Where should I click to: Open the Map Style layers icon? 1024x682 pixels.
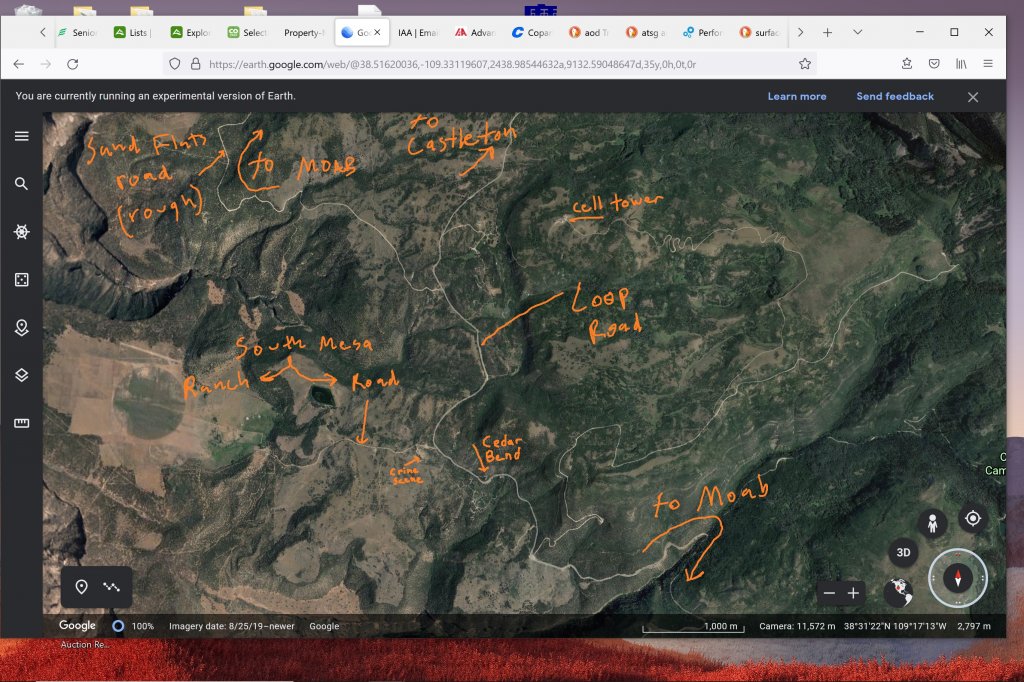point(21,375)
